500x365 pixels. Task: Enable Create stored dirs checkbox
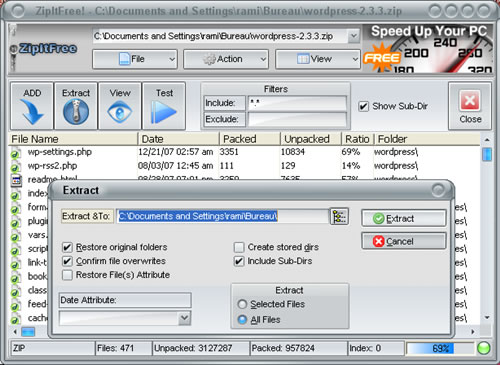point(239,247)
